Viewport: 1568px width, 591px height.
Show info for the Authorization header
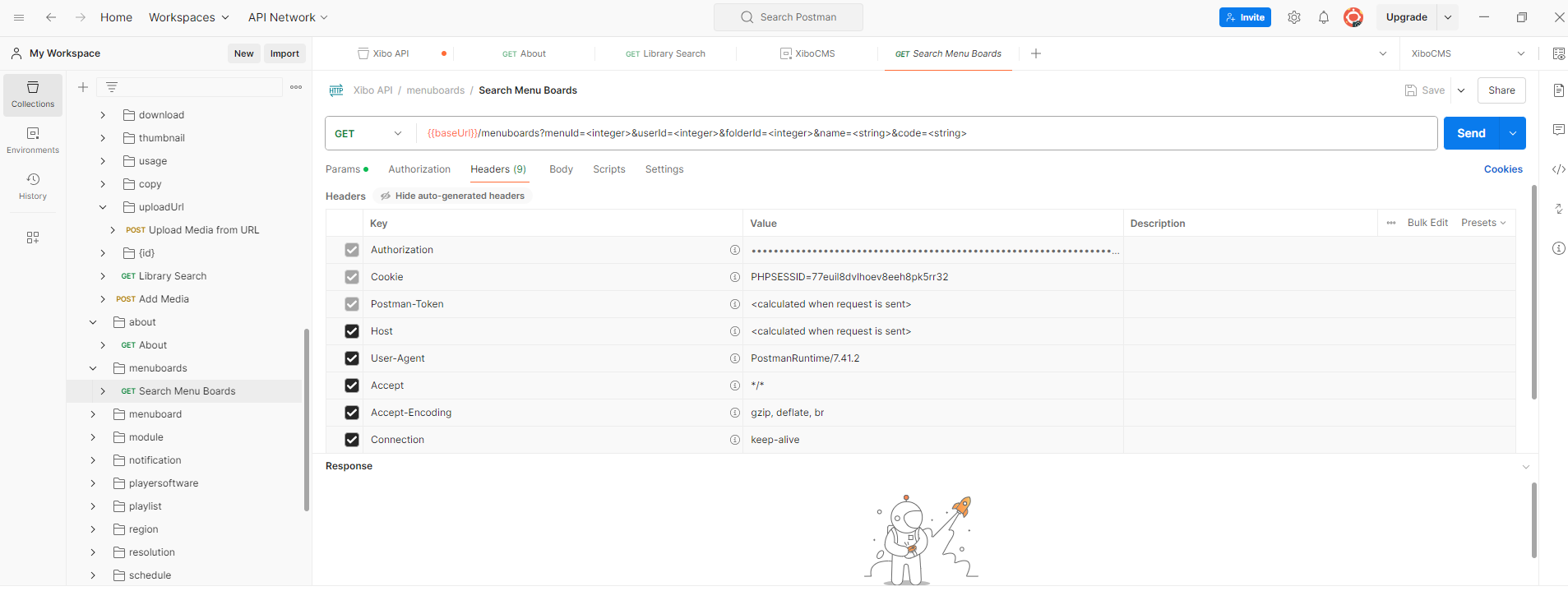tap(735, 250)
